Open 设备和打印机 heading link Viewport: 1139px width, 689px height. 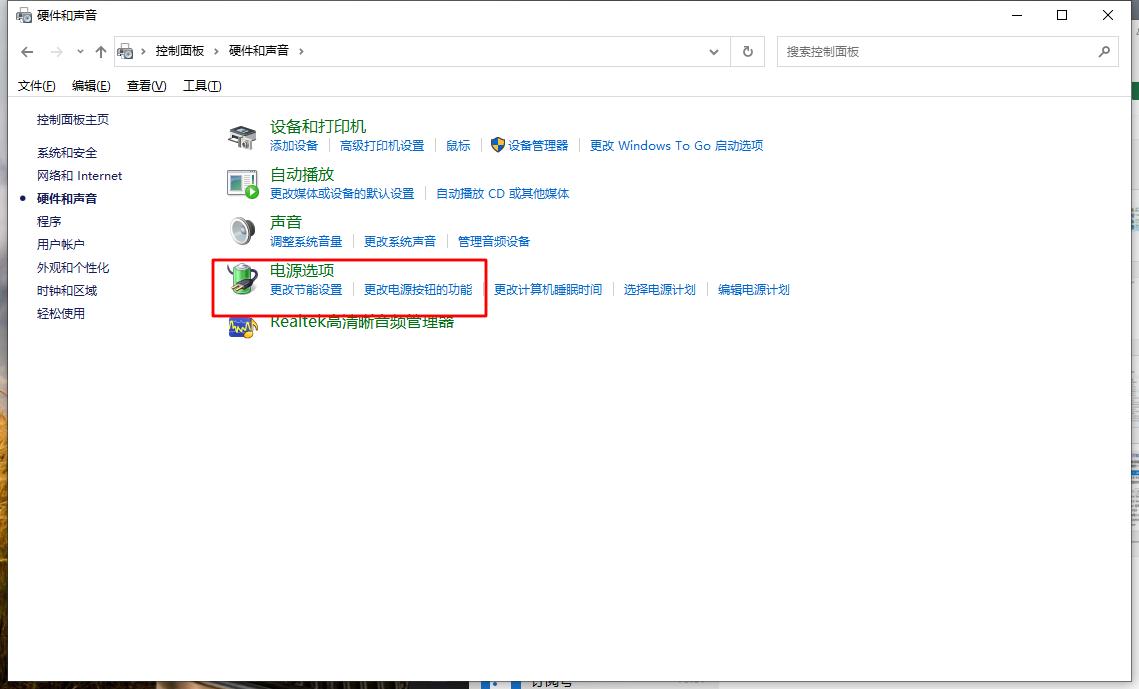[x=318, y=126]
